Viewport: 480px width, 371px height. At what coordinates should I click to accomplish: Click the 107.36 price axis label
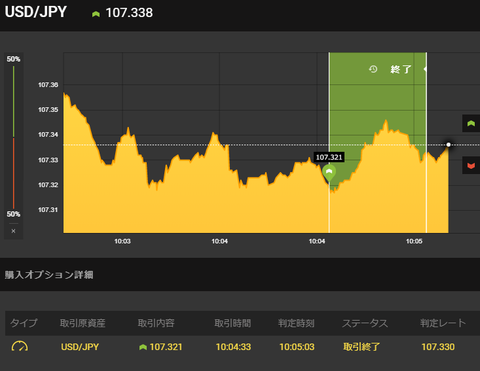[48, 85]
